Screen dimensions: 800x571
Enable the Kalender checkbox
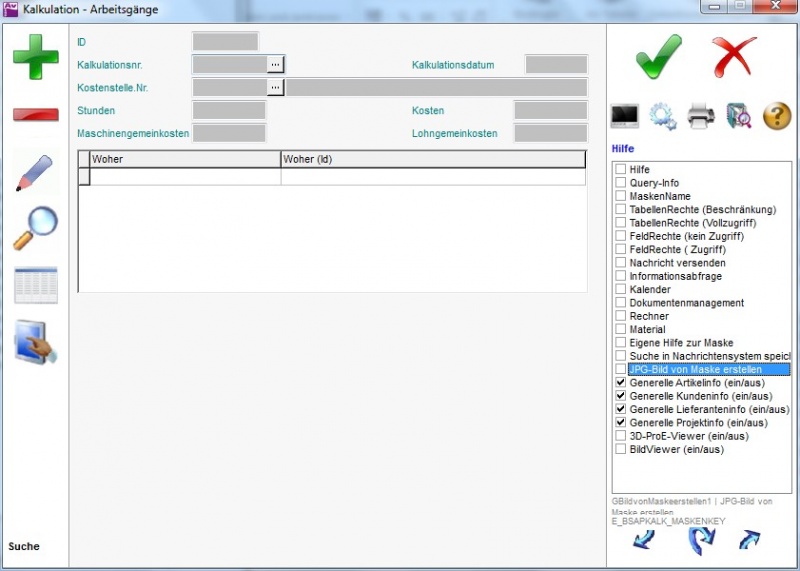[x=621, y=289]
